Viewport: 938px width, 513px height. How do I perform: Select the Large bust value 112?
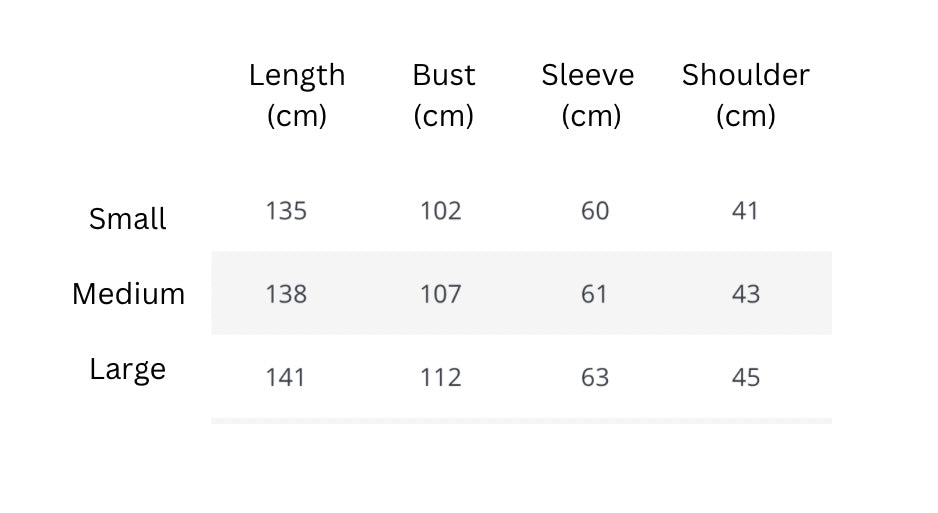tap(441, 377)
